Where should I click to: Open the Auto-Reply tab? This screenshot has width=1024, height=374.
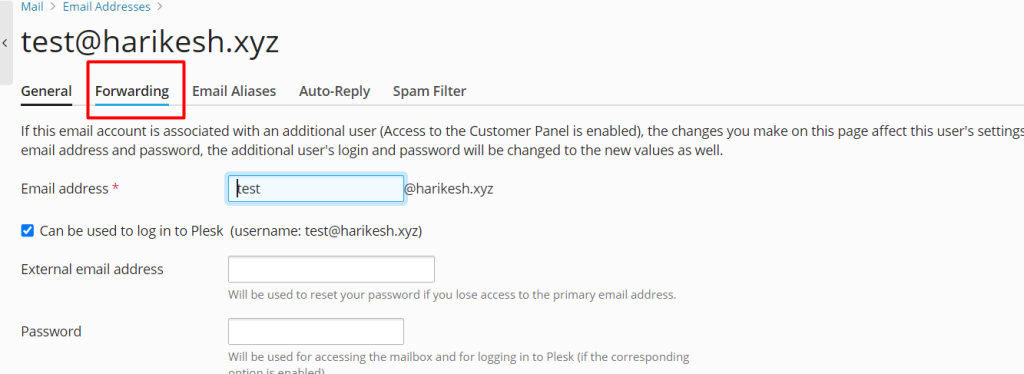coord(334,91)
